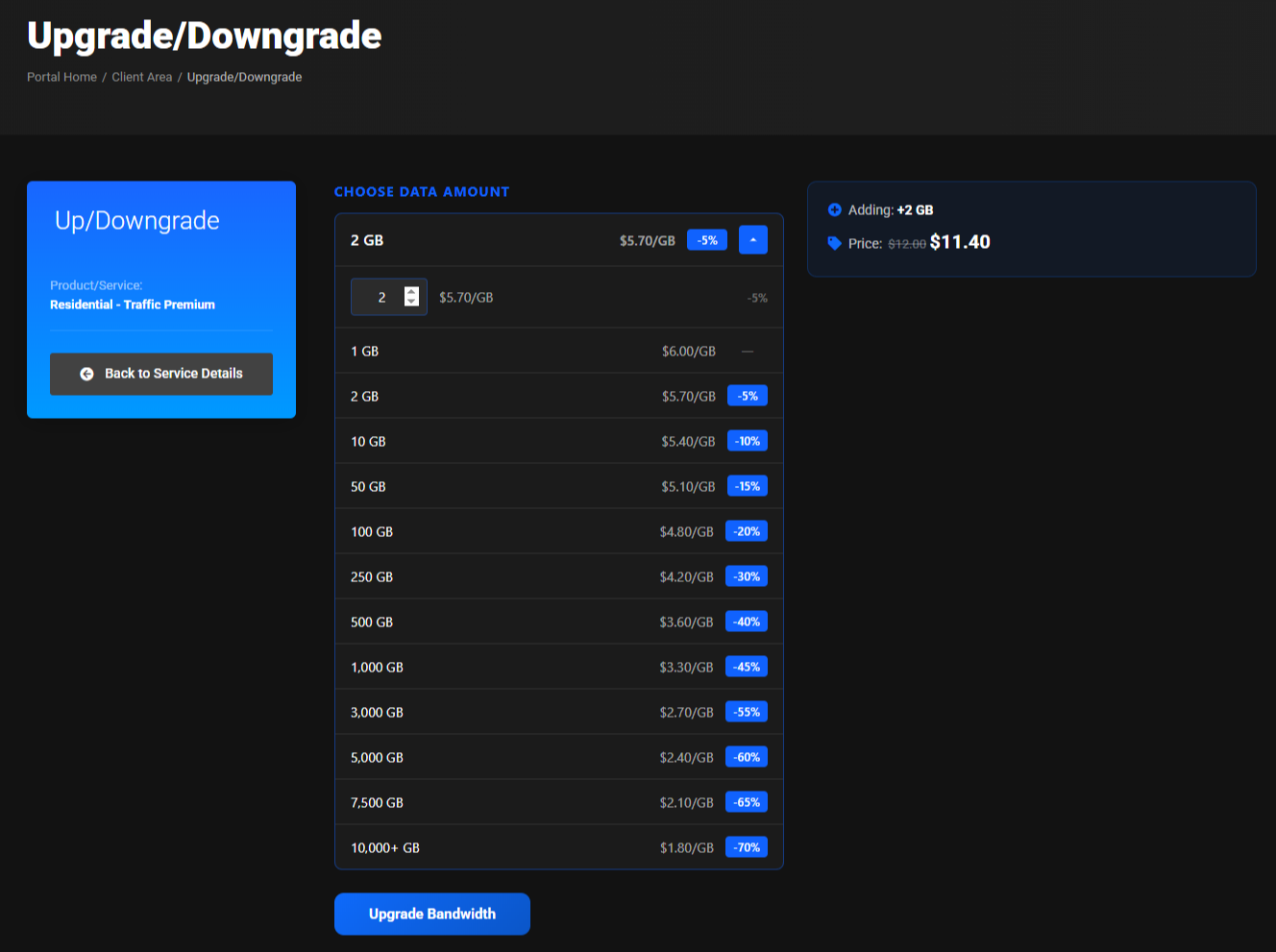Click the -65% discount badge
This screenshot has height=952, width=1276.
coord(747,802)
